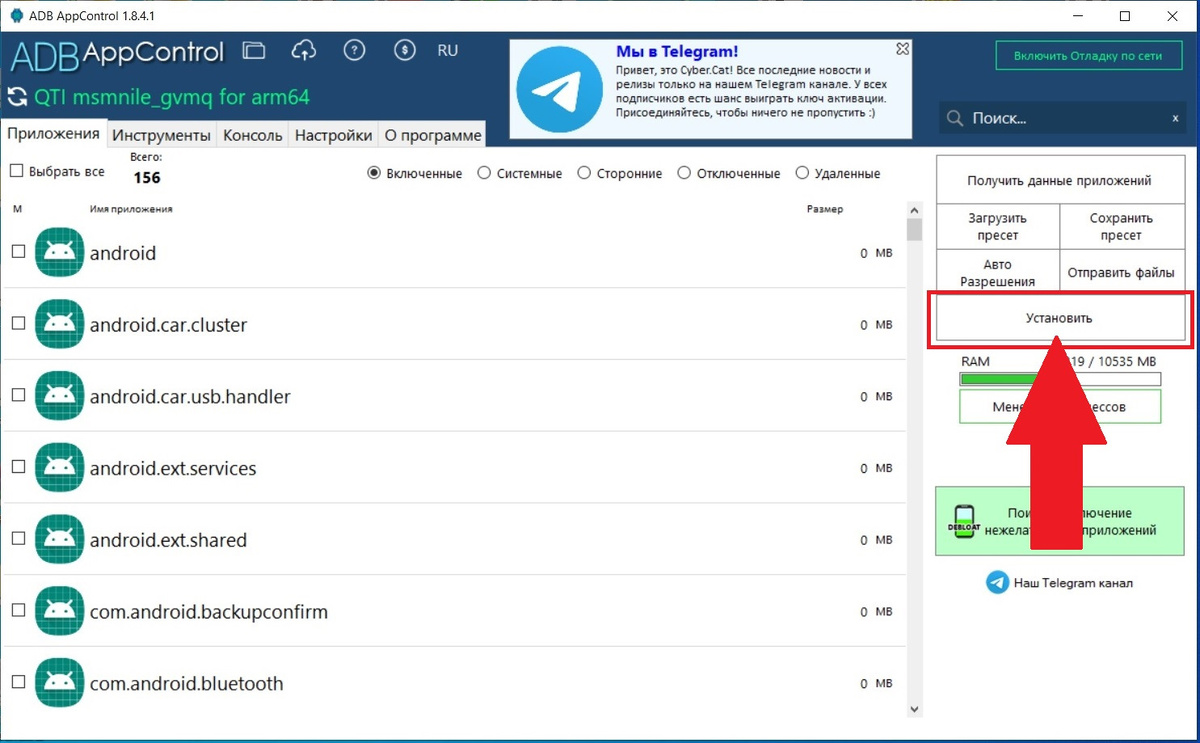Sort by 'Размер' column header

point(825,209)
